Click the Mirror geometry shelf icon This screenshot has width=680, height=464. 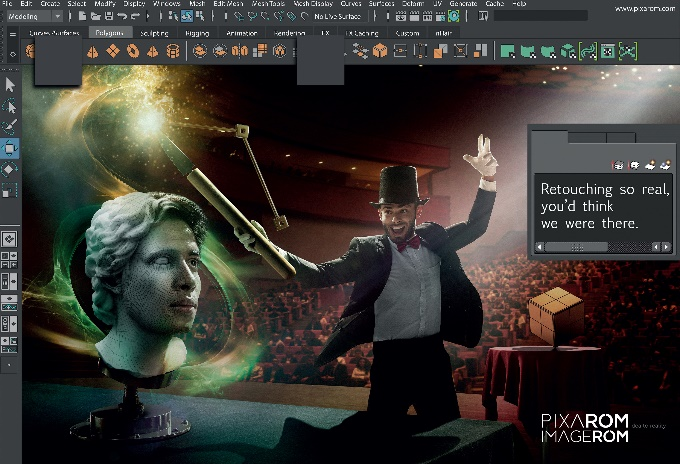click(x=239, y=51)
